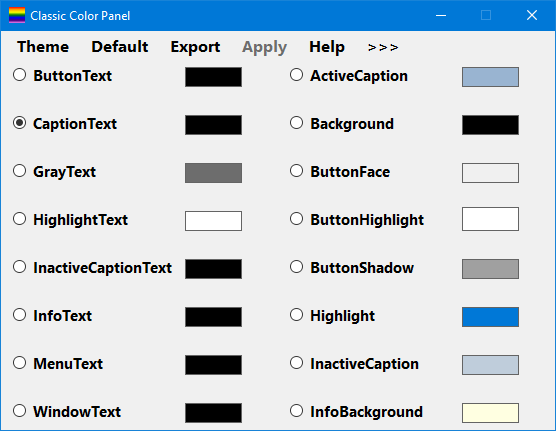
Task: Select the ButtonFace radio button
Action: coord(296,171)
